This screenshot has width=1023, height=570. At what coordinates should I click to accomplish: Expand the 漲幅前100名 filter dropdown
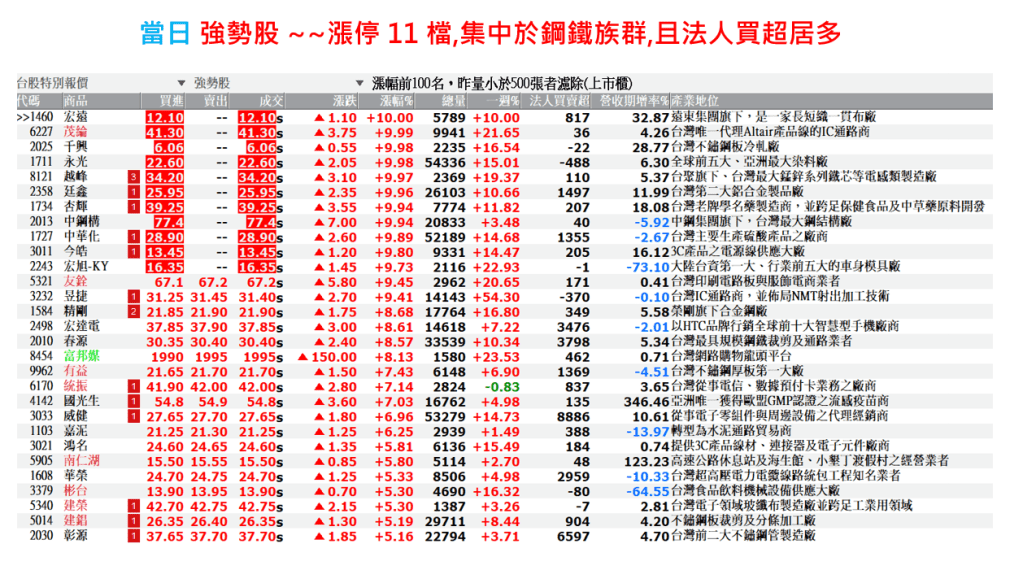[360, 83]
